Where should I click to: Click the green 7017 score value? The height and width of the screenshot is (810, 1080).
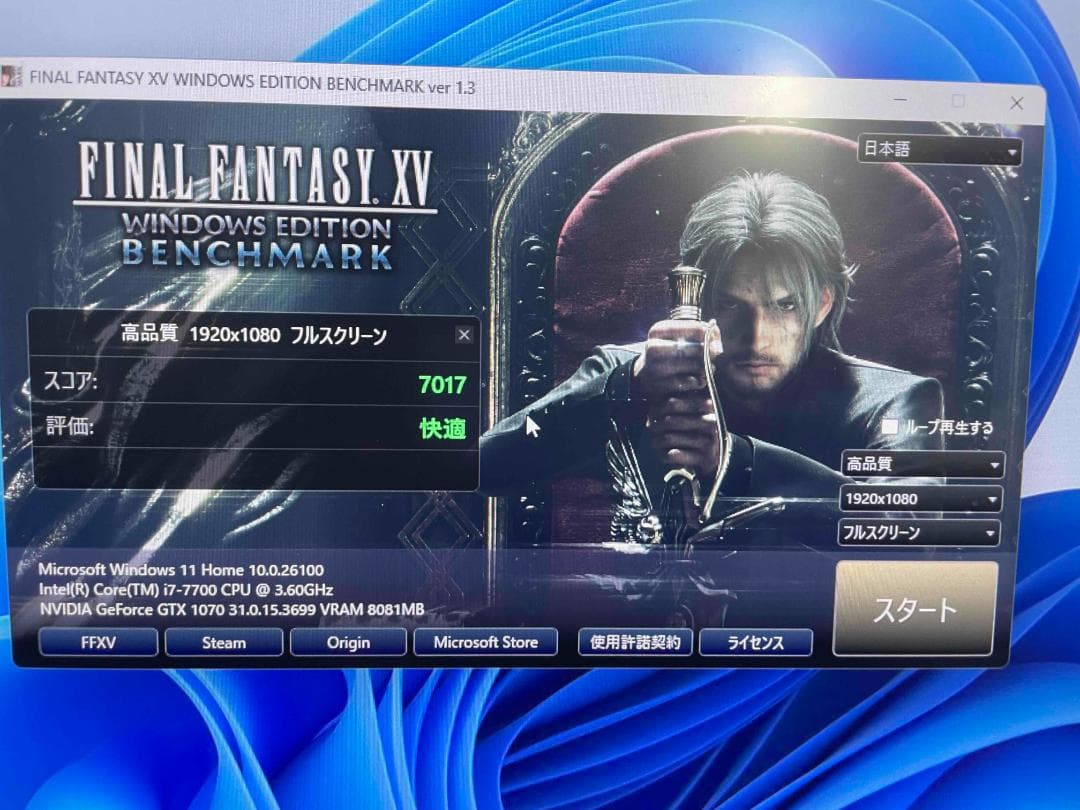(x=442, y=384)
